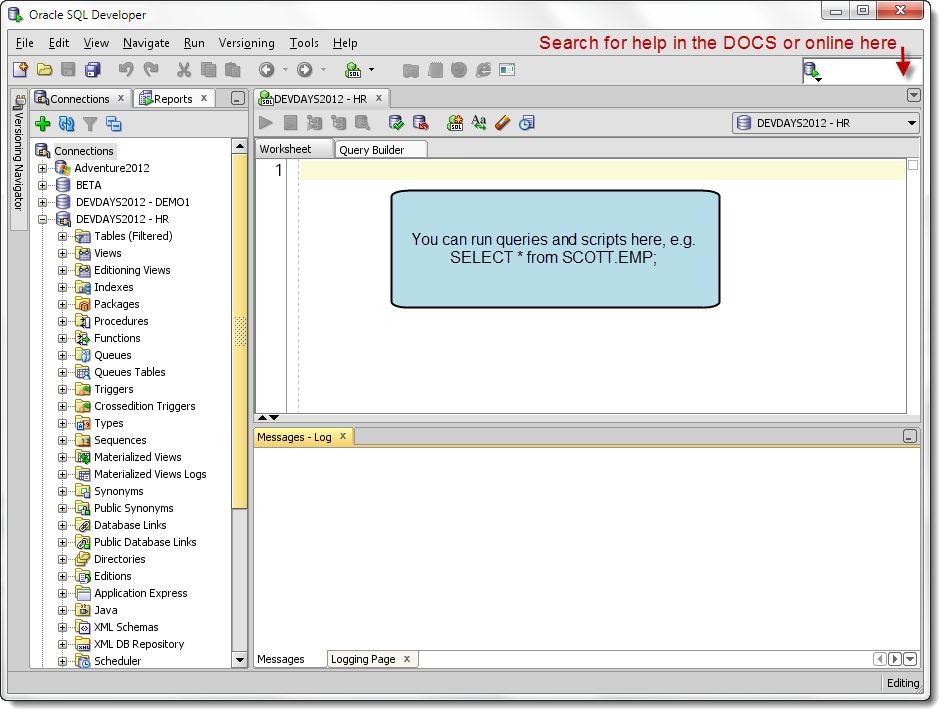Select the Crossedition Triggers node
Screen dimensions: 946x716
point(145,407)
